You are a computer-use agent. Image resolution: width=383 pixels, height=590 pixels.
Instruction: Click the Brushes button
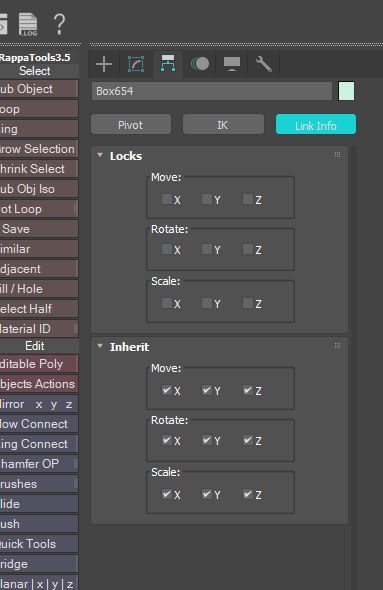(x=39, y=484)
